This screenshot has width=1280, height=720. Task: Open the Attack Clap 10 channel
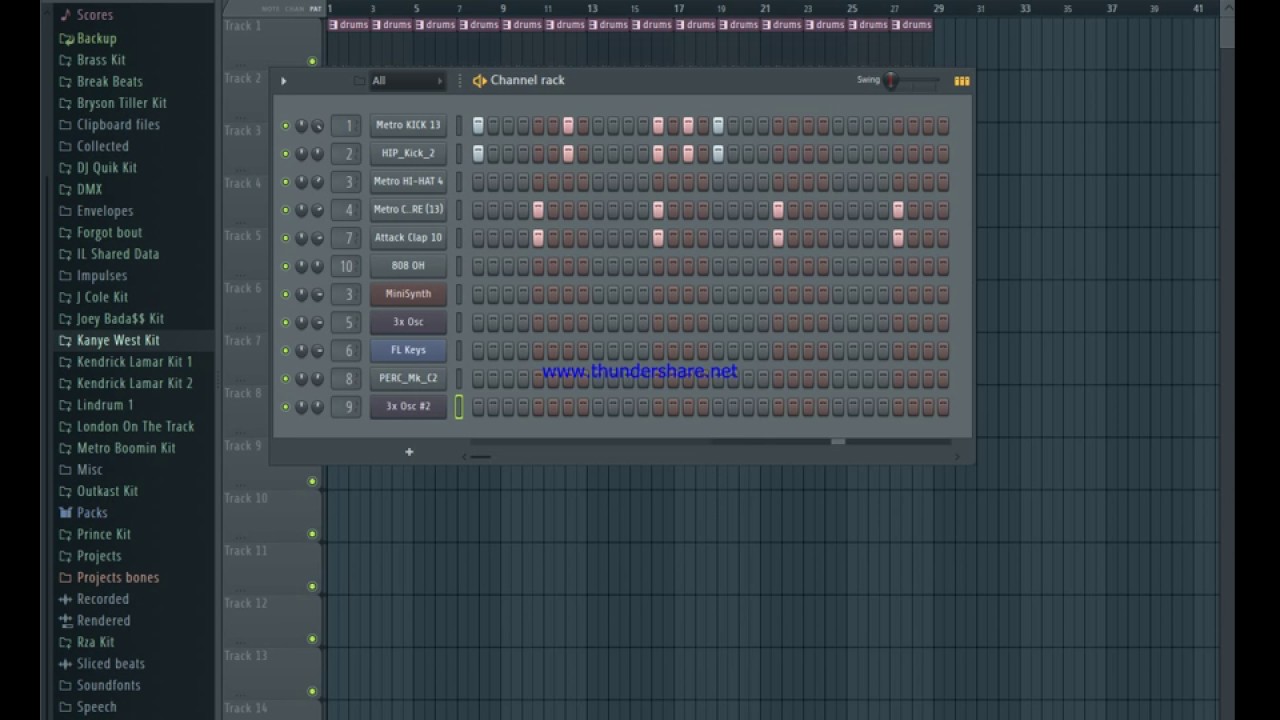coord(408,238)
